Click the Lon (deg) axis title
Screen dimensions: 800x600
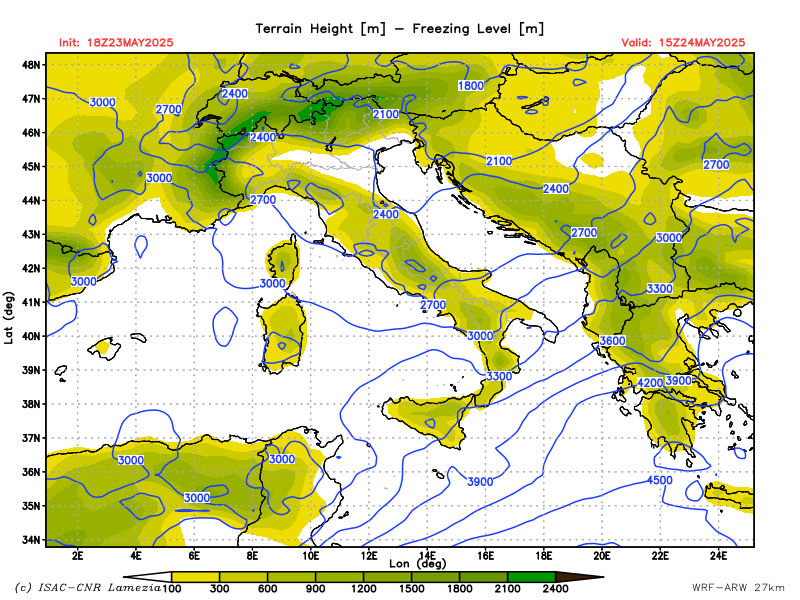coord(417,563)
